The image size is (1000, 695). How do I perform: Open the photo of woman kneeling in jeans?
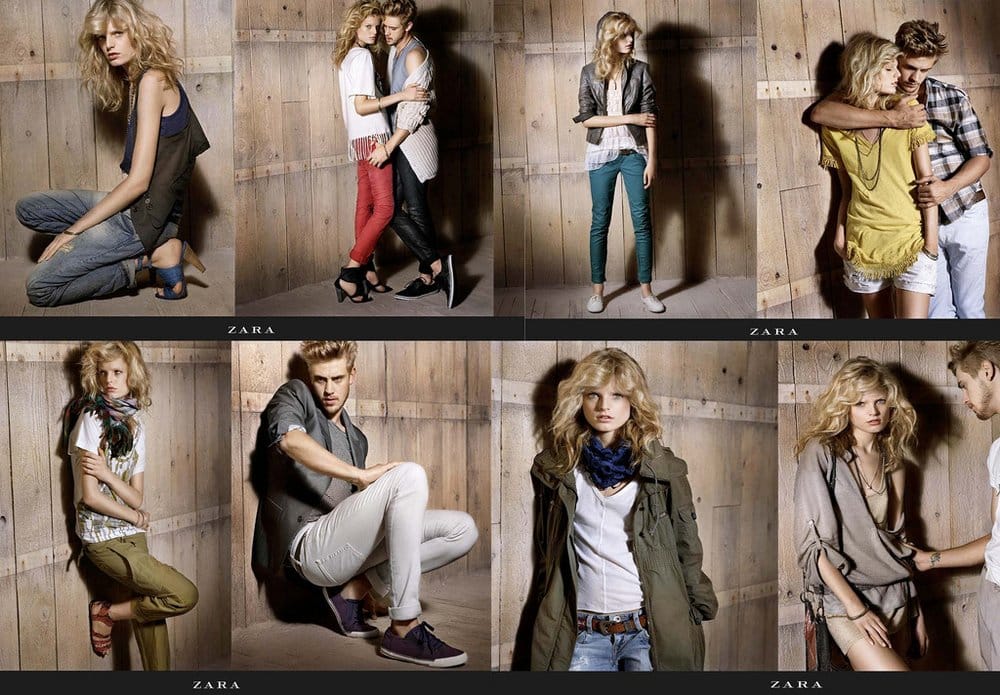(117, 160)
